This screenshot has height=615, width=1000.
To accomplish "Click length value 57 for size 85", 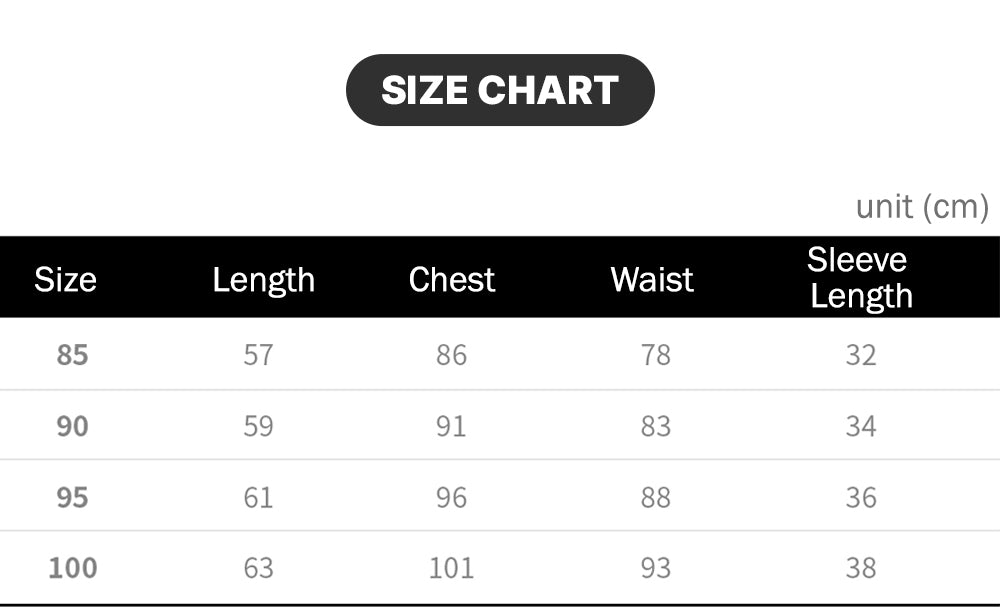I will (258, 355).
